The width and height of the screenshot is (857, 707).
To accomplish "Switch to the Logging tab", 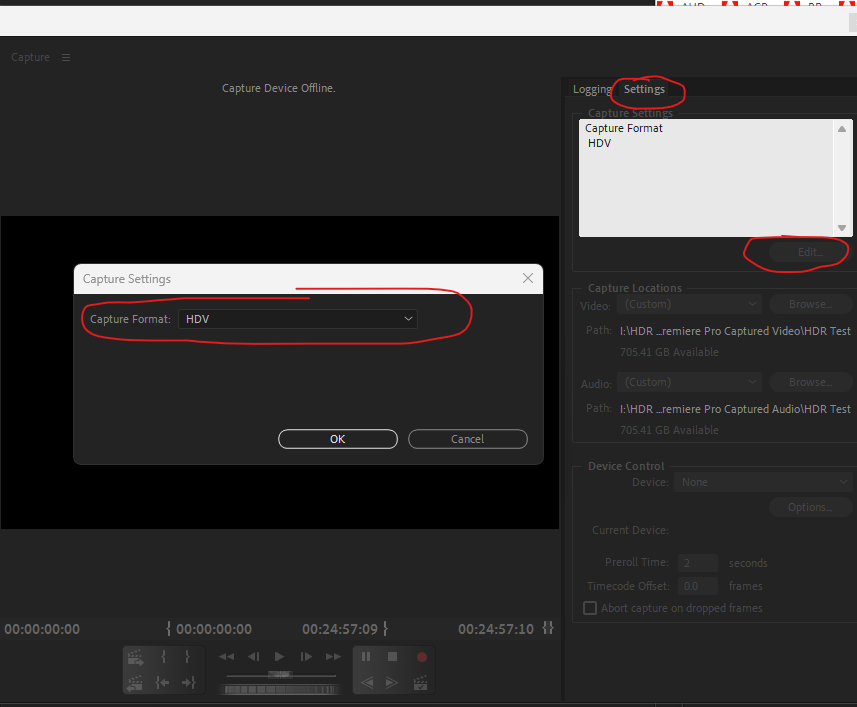I will [x=591, y=89].
